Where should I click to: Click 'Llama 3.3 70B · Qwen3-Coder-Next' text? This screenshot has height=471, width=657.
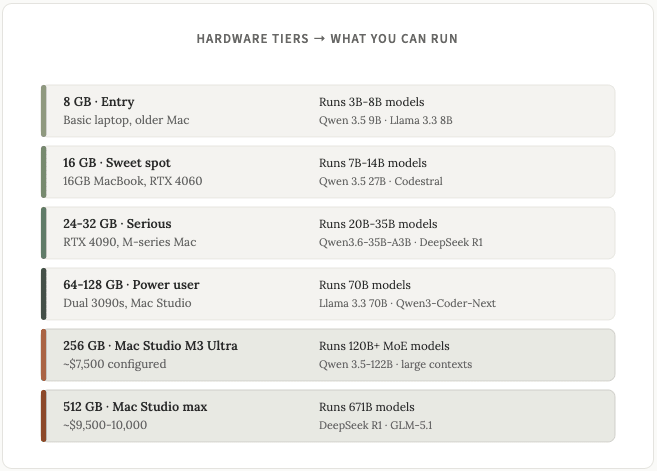point(407,303)
